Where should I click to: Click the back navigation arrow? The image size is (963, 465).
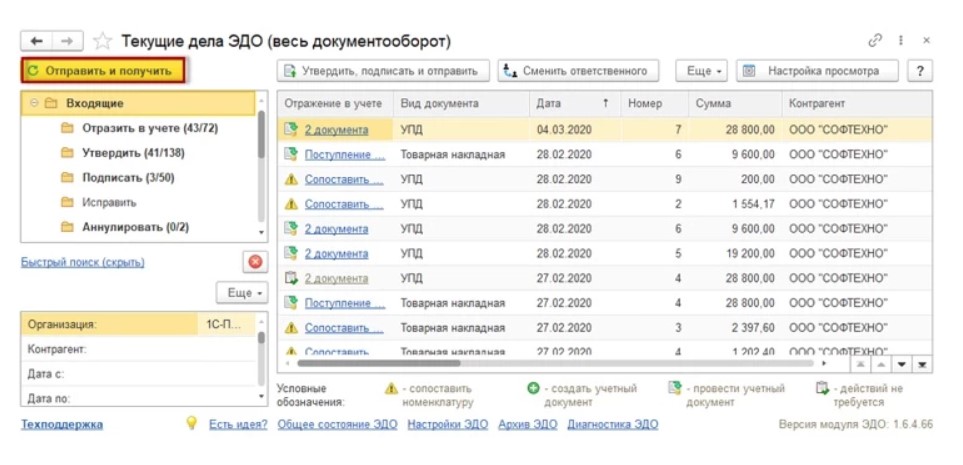click(x=37, y=41)
